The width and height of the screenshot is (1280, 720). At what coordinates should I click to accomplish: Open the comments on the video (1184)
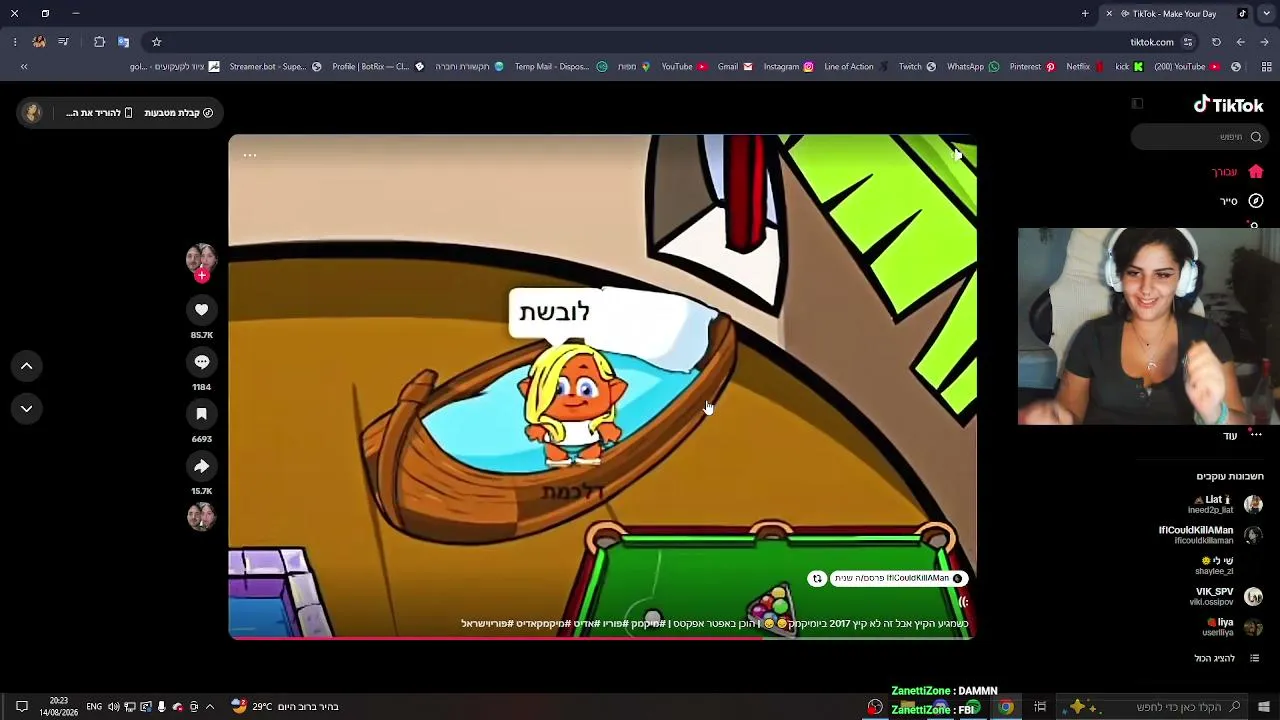coord(201,362)
